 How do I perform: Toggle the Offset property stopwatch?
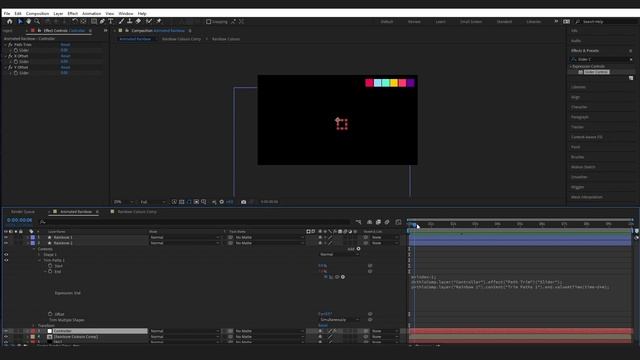pyautogui.click(x=50, y=314)
